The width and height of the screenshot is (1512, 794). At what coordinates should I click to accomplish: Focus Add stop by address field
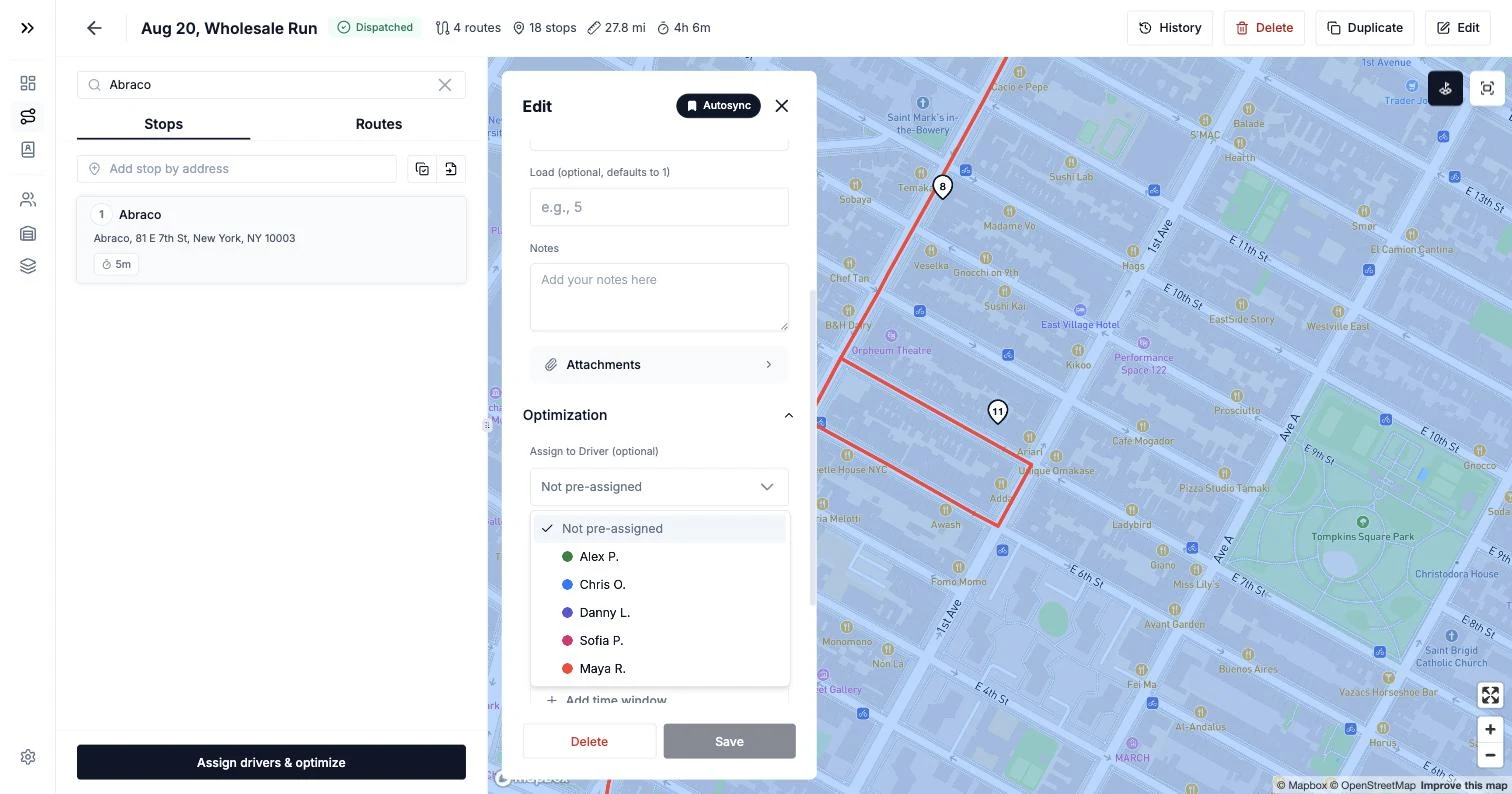[x=237, y=169]
